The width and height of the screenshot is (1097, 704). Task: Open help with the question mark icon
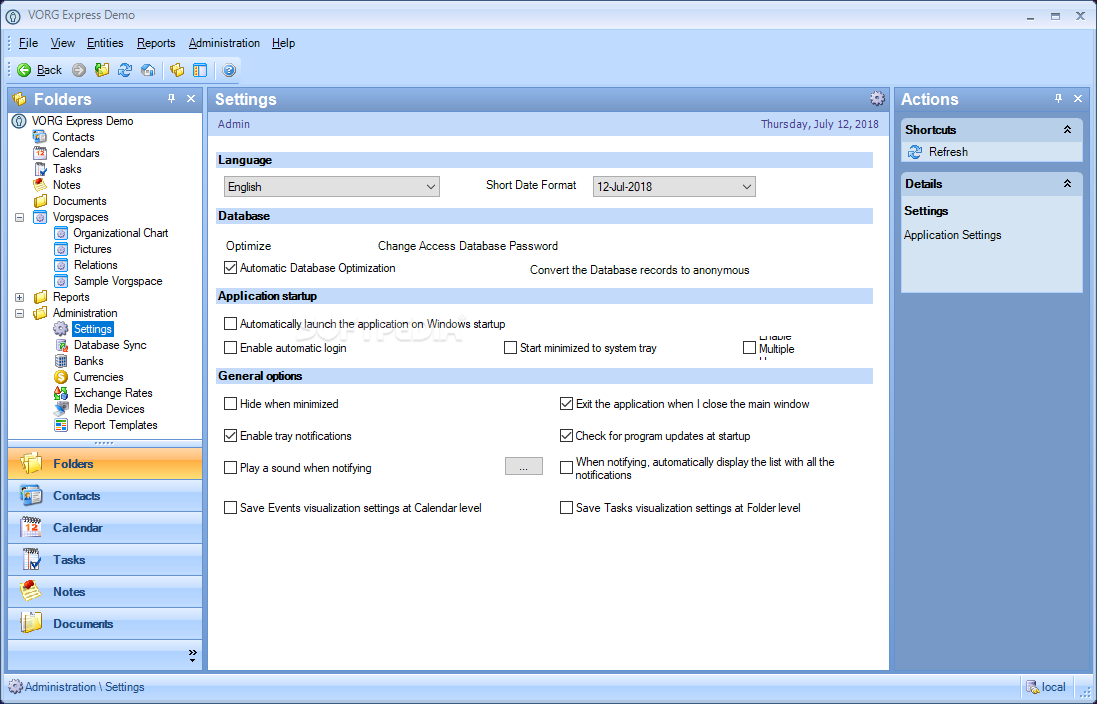(229, 70)
